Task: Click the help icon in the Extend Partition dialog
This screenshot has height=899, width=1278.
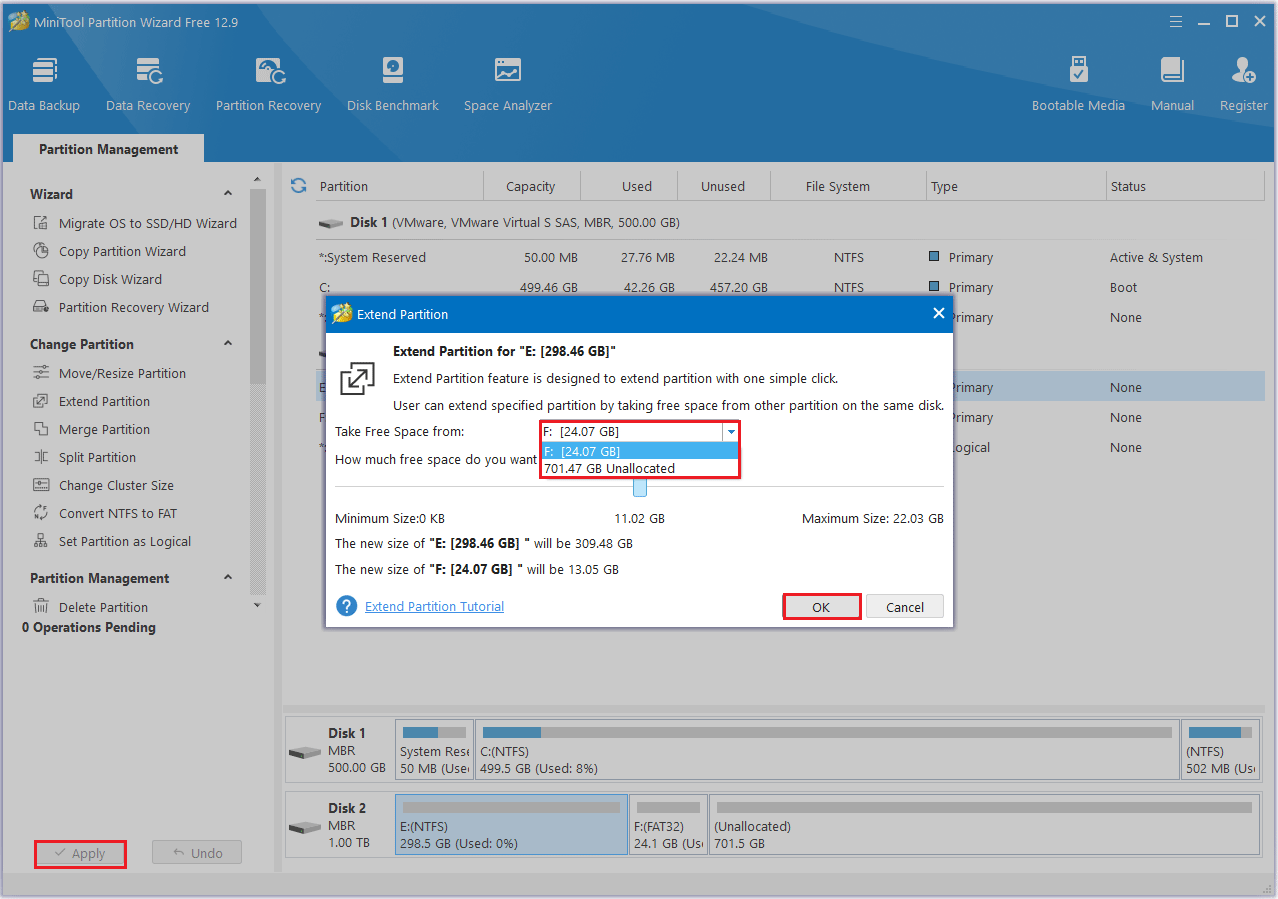Action: (x=346, y=607)
